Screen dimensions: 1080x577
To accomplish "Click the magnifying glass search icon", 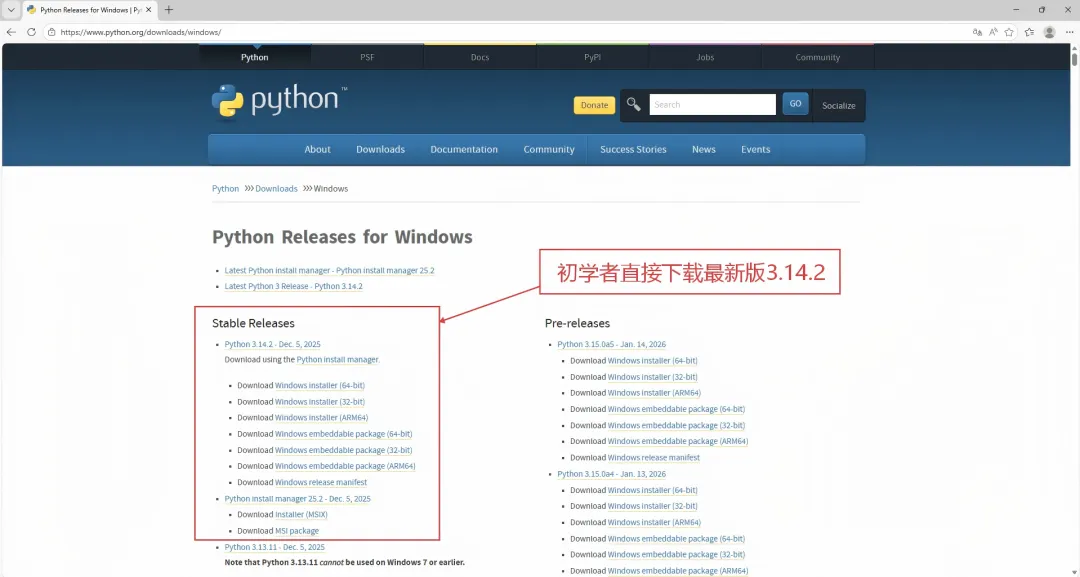I will coord(634,105).
